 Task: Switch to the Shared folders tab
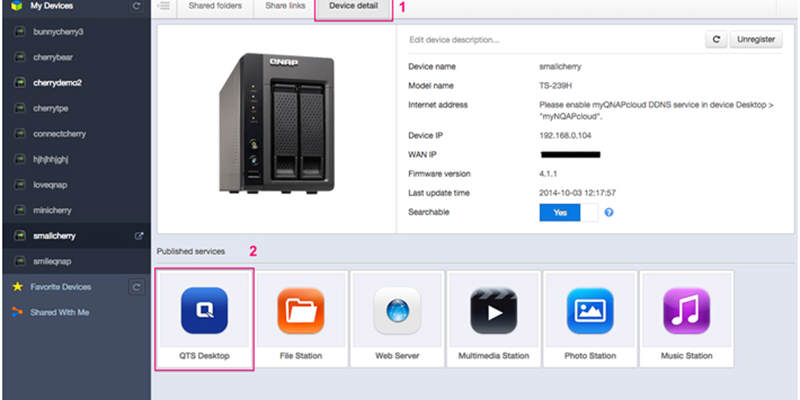pos(215,6)
